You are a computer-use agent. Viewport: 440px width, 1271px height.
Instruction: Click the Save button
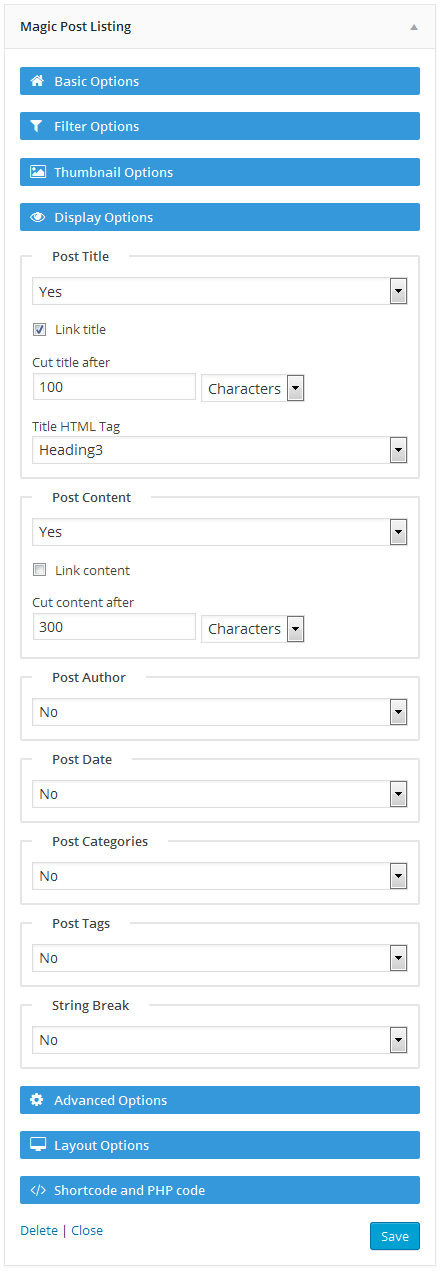tap(395, 1236)
